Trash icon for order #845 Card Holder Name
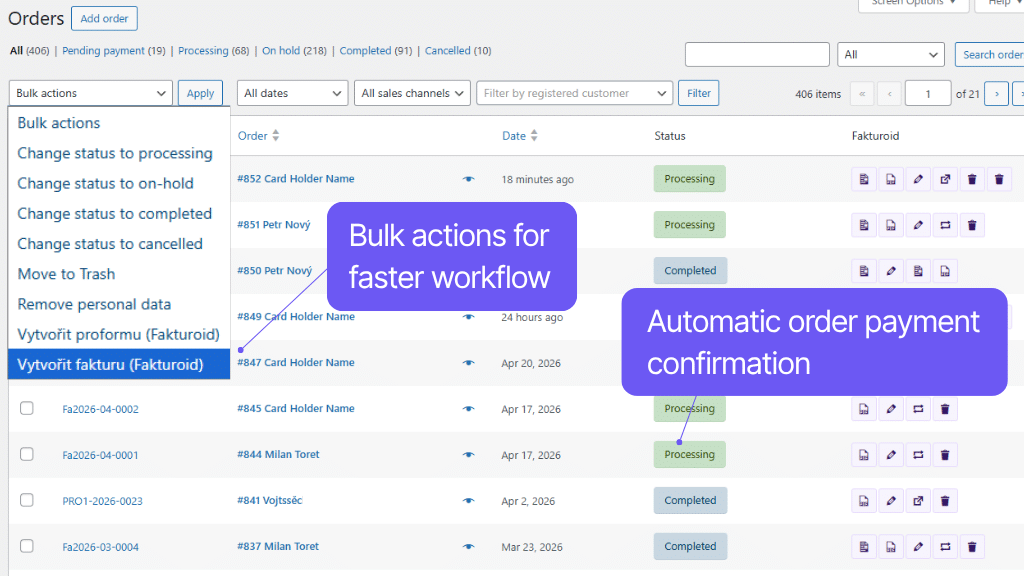 pyautogui.click(x=945, y=409)
